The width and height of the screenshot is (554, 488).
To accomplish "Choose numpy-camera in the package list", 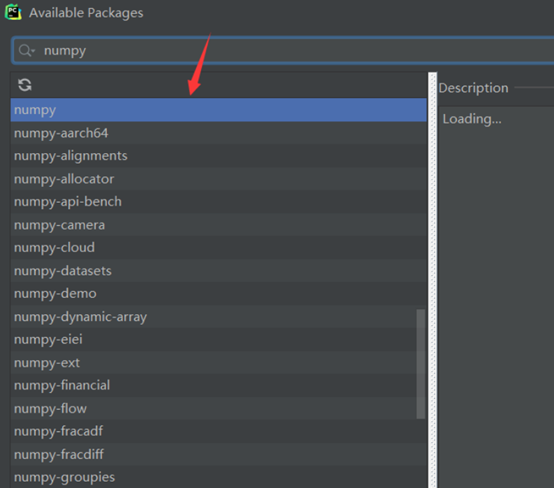I will point(219,225).
